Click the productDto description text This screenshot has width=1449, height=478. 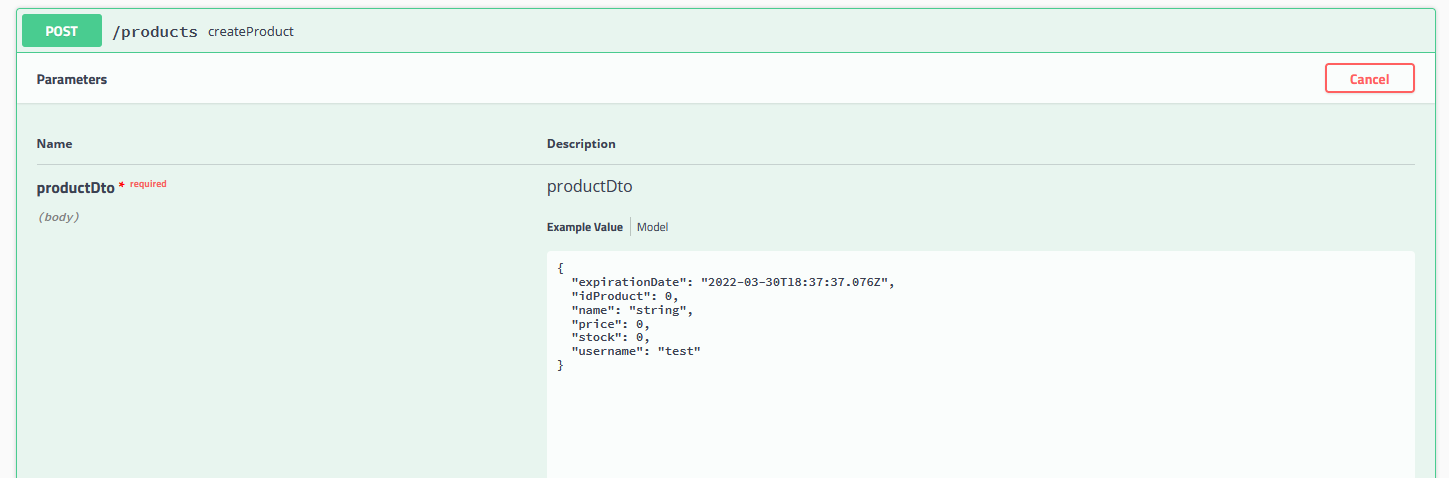[590, 186]
